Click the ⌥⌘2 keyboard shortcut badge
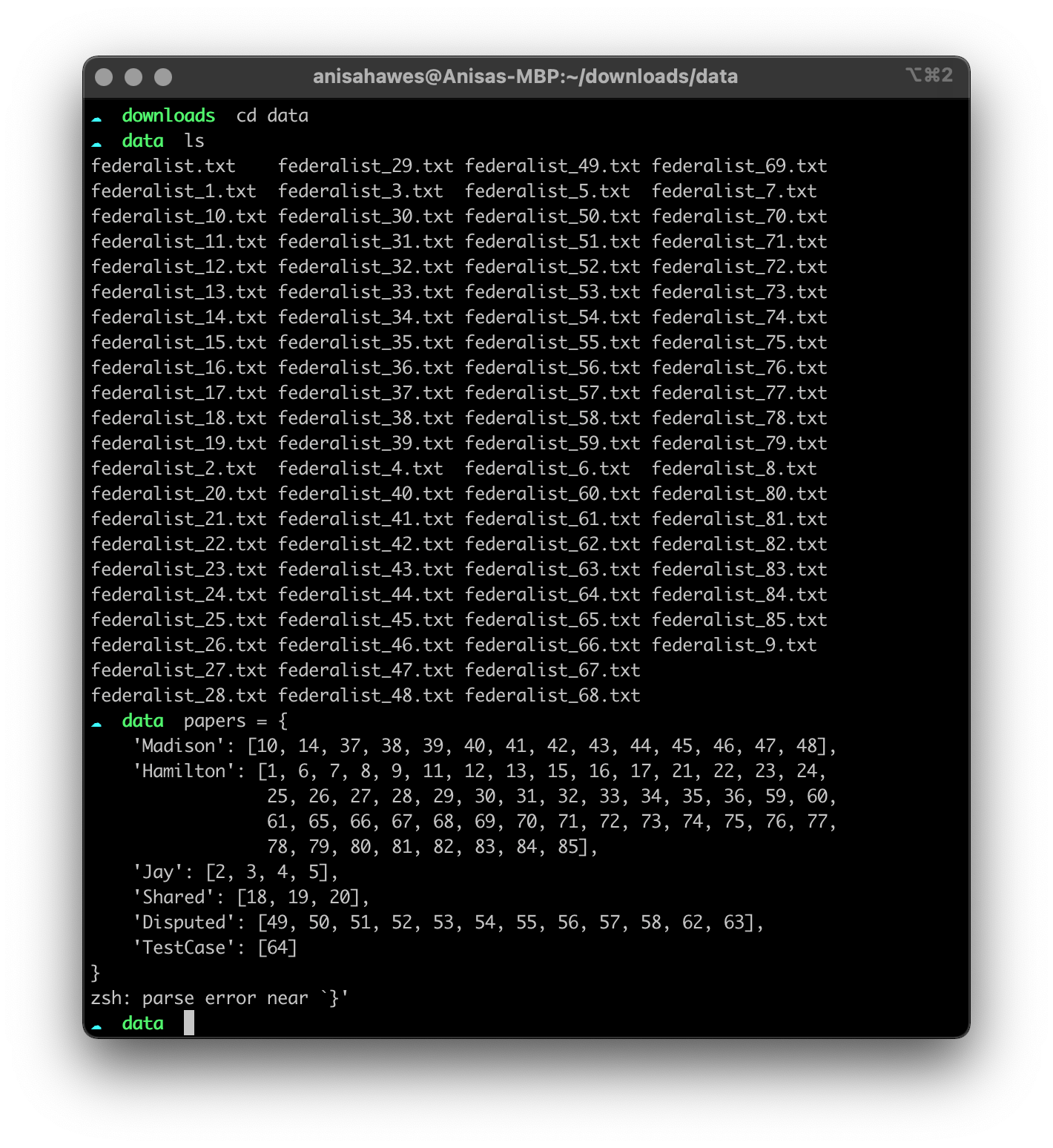The image size is (1053, 1148). click(x=931, y=73)
